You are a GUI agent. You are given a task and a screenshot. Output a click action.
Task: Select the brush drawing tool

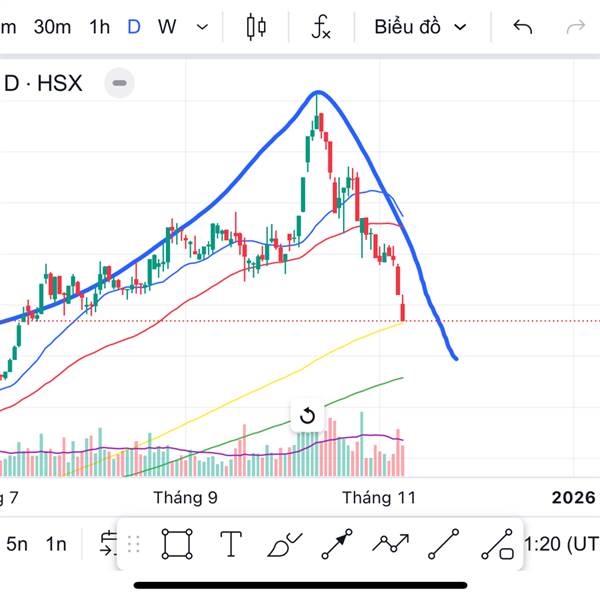(x=284, y=545)
